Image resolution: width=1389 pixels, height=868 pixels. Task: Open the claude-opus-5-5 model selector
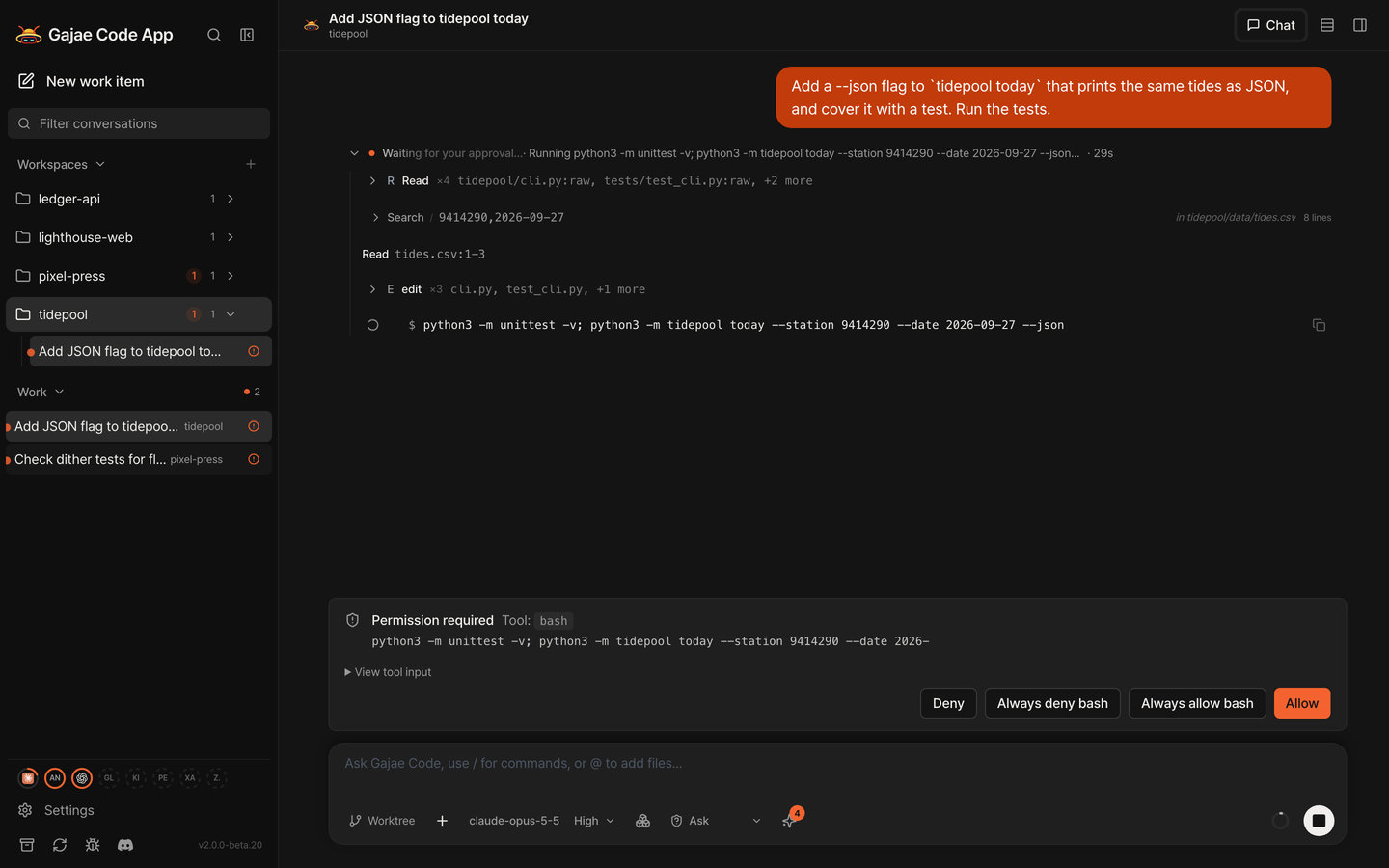[514, 821]
